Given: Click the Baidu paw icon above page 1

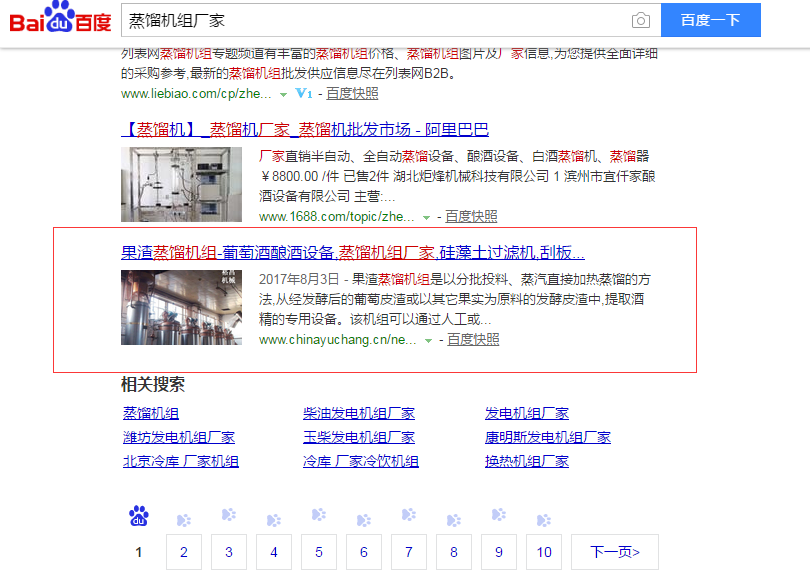Looking at the screenshot, I should (x=138, y=516).
